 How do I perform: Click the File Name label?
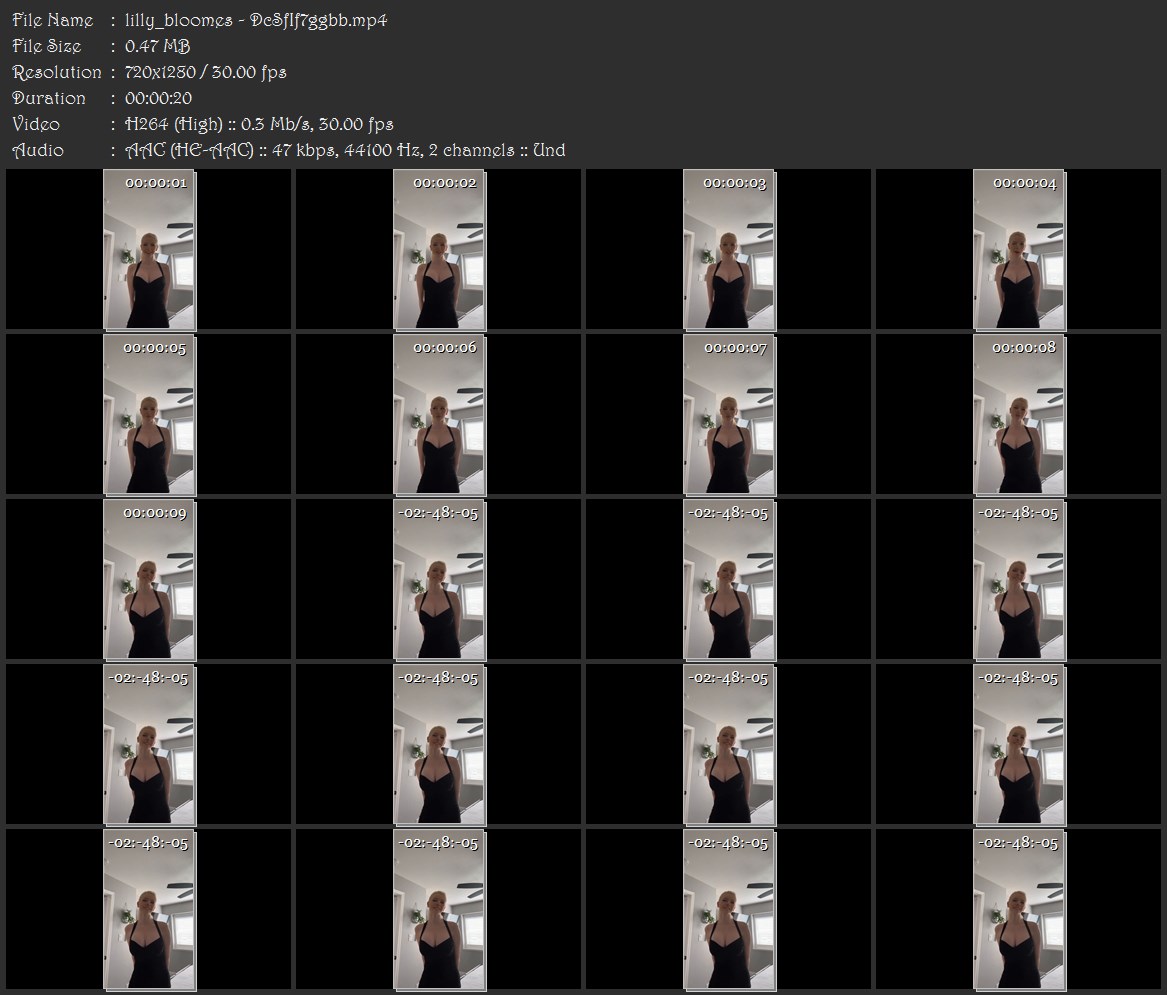(x=53, y=20)
